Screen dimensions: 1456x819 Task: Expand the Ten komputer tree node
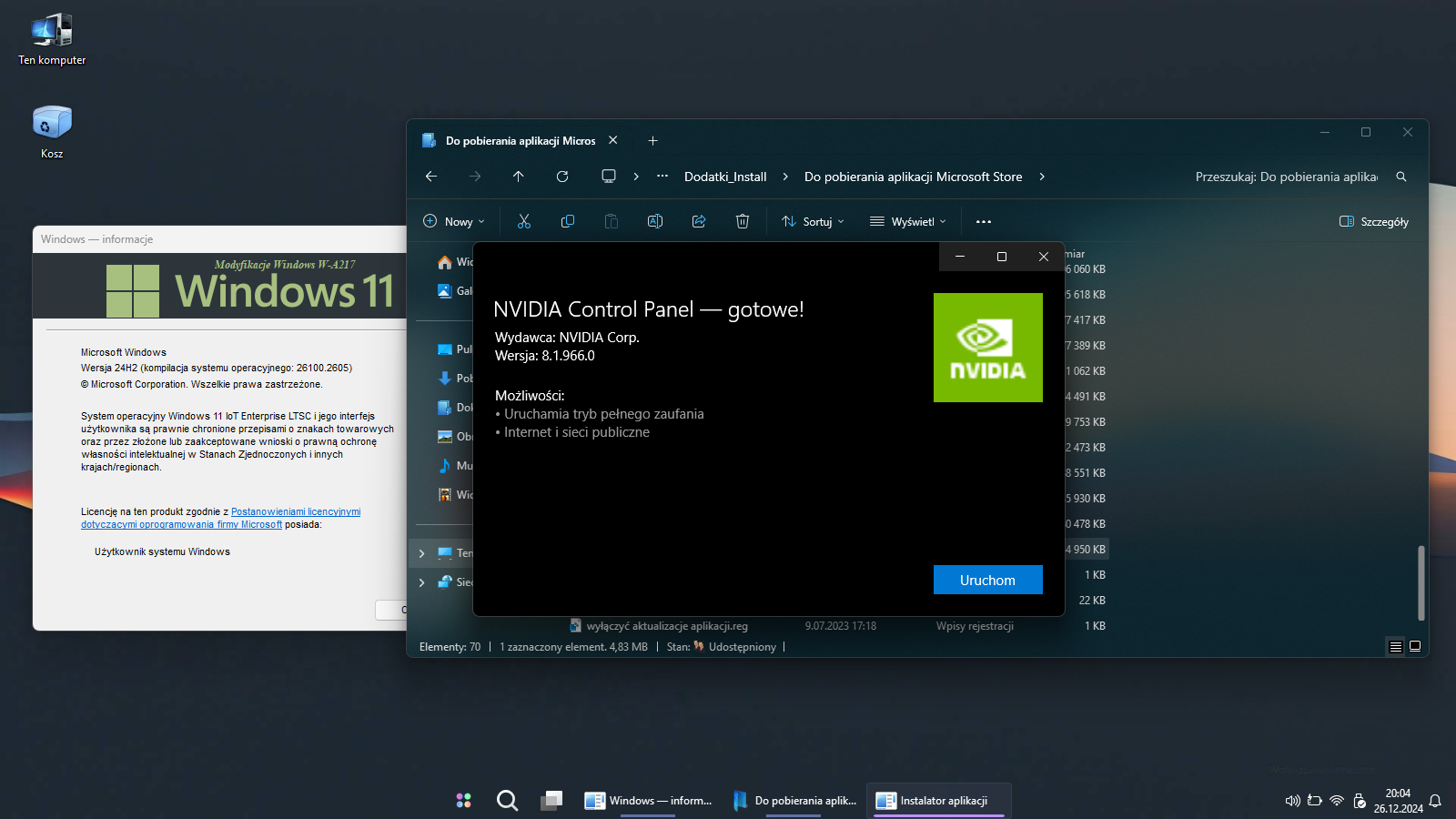point(421,553)
